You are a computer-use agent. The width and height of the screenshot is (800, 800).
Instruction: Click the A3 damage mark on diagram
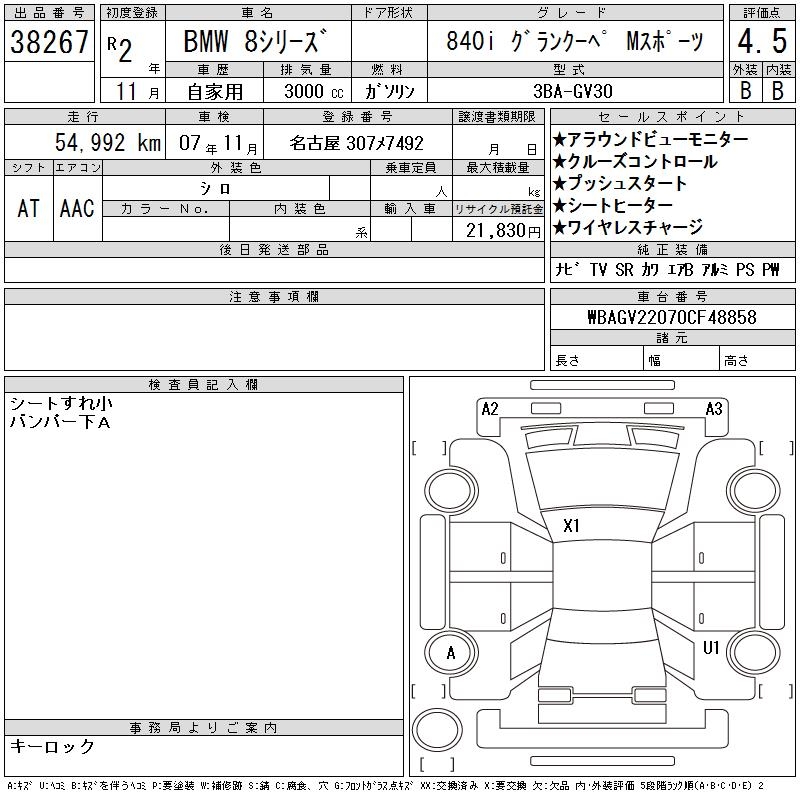(x=714, y=409)
